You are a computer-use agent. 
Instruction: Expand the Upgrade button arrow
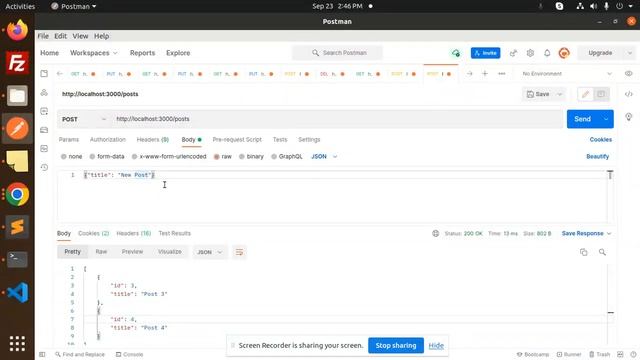[629, 53]
